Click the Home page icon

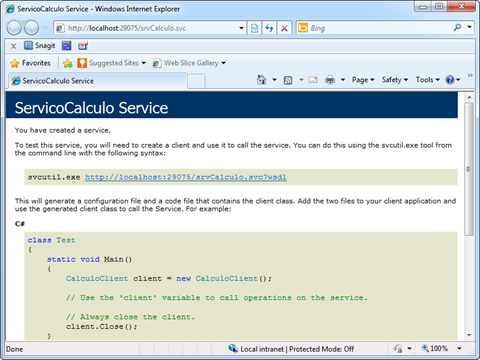262,80
